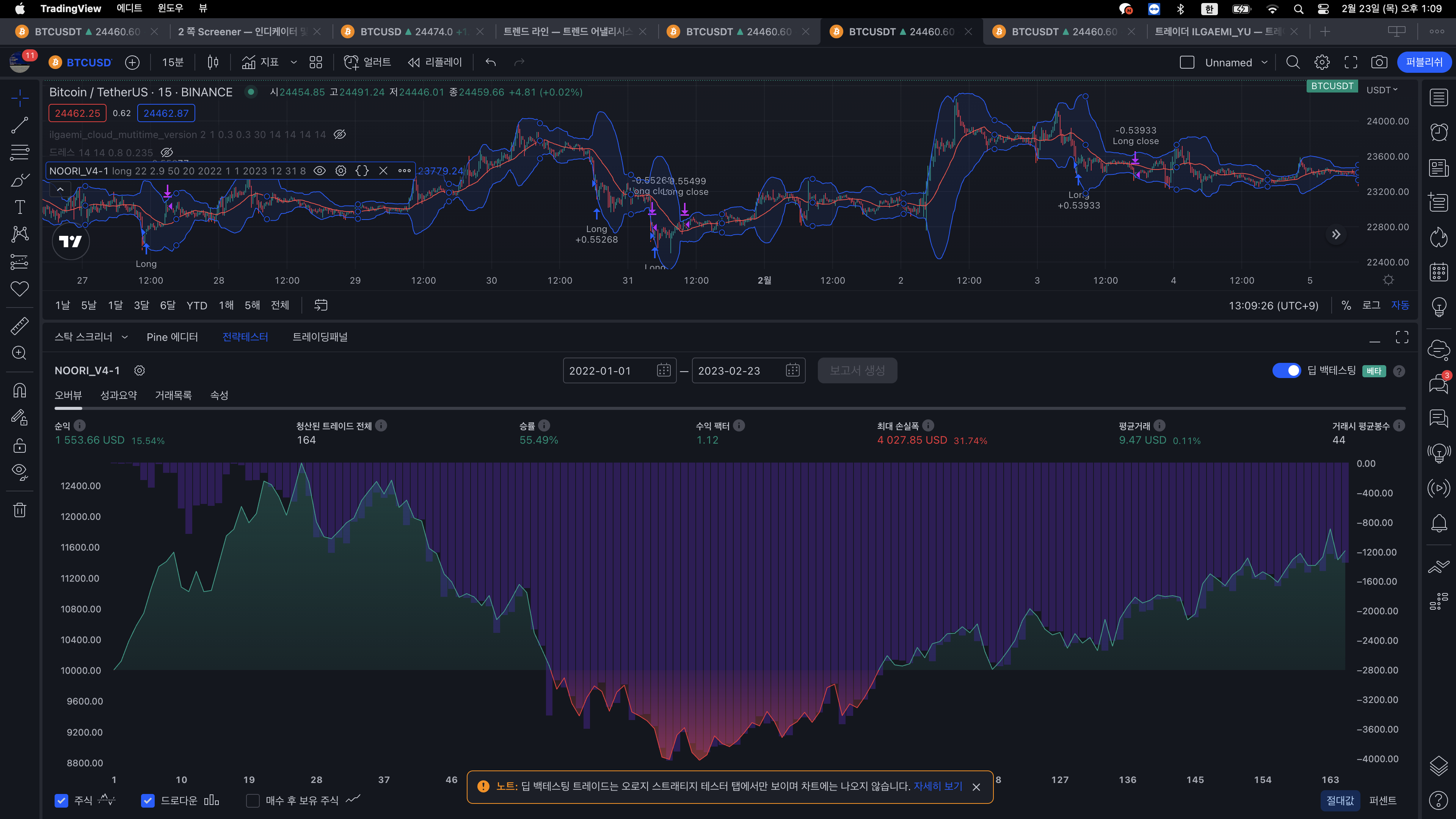Open the 스탁 스크리너 dropdown arrow

[x=124, y=337]
